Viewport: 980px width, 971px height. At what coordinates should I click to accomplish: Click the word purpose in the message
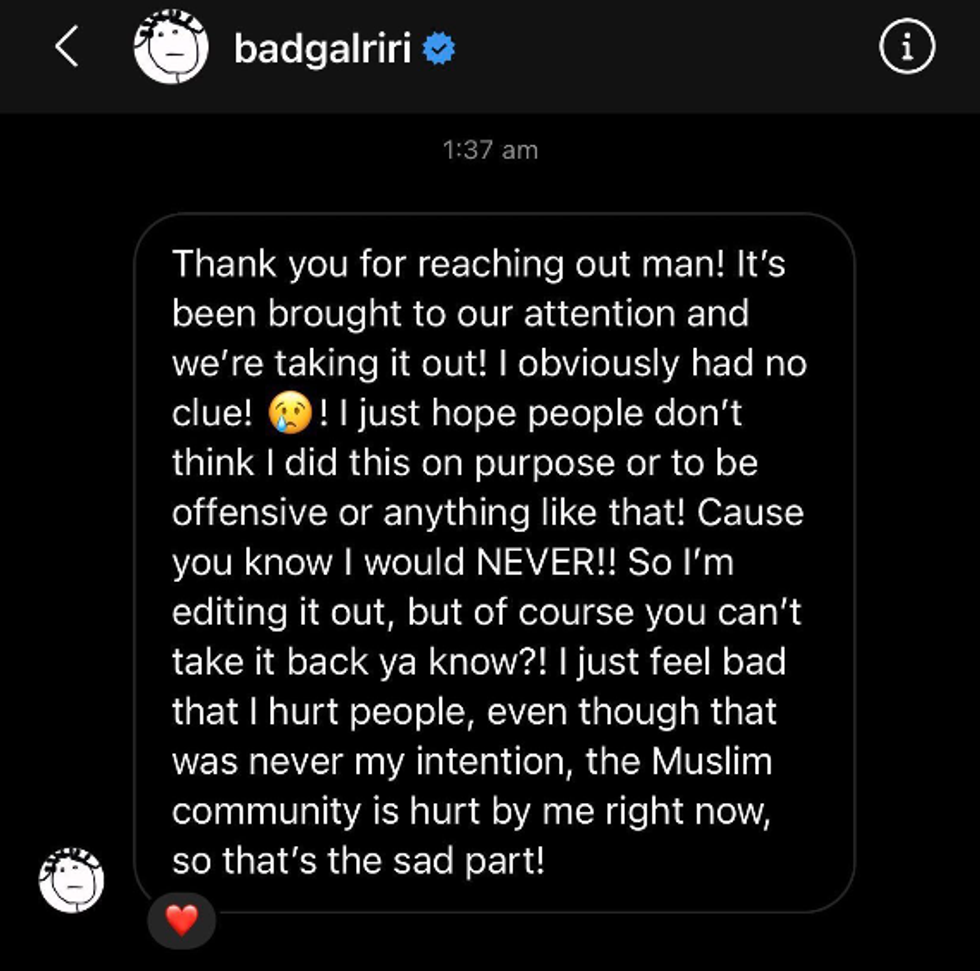pyautogui.click(x=545, y=464)
